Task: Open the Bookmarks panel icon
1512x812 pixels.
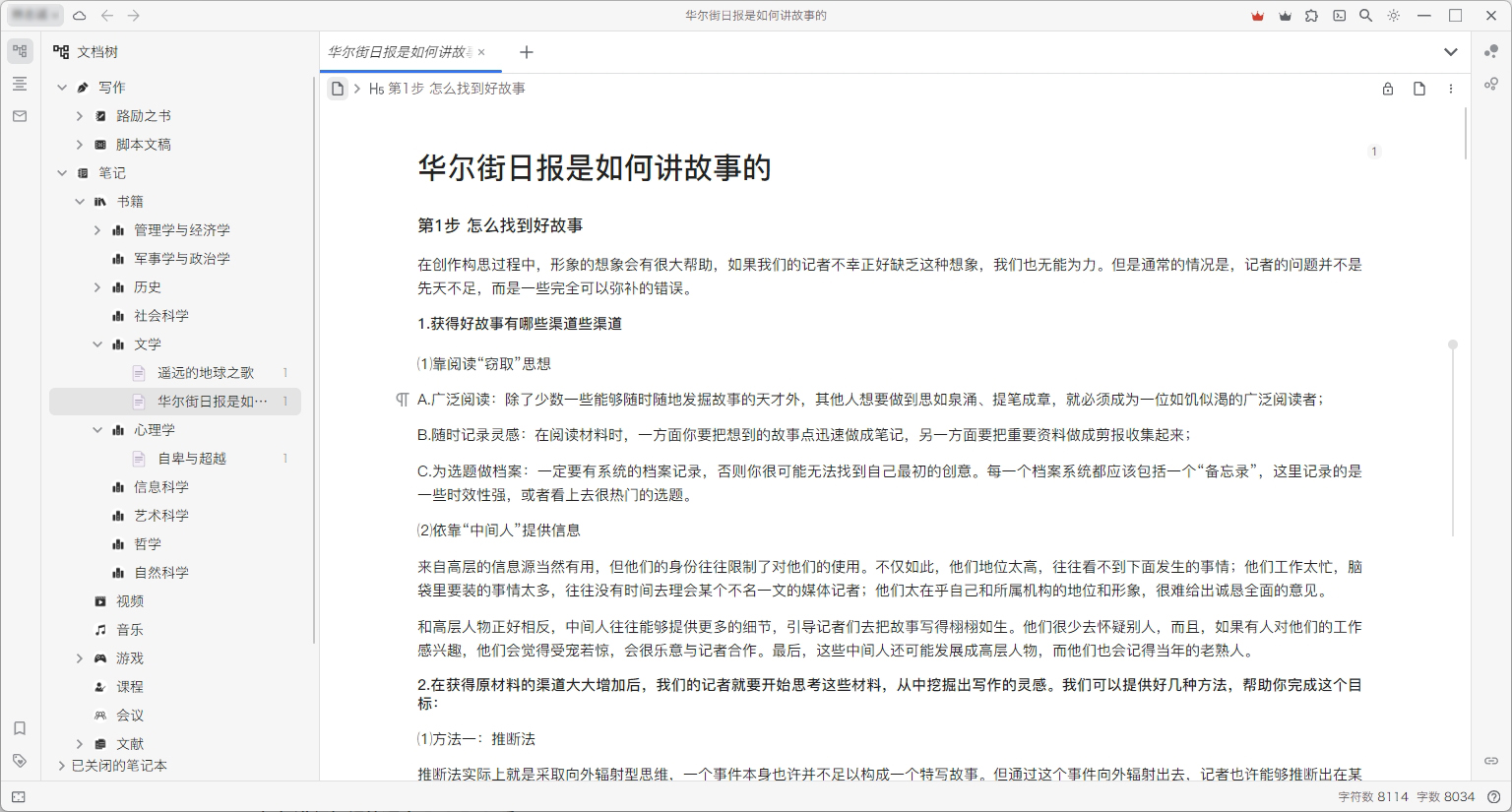Action: click(20, 728)
